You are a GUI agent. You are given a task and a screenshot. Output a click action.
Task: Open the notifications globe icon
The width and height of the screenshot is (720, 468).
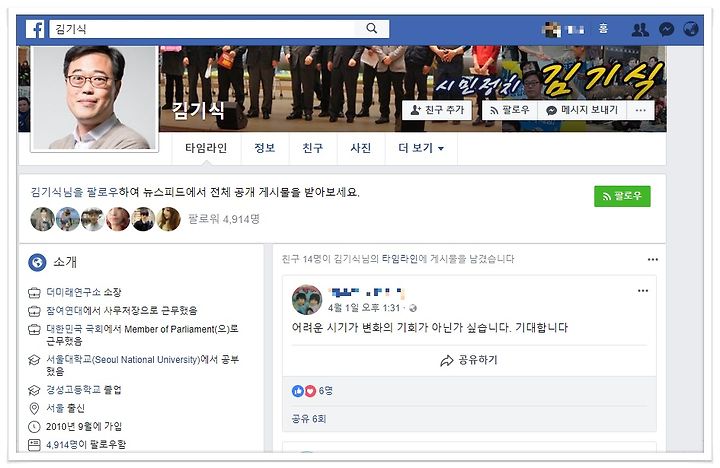(x=691, y=29)
